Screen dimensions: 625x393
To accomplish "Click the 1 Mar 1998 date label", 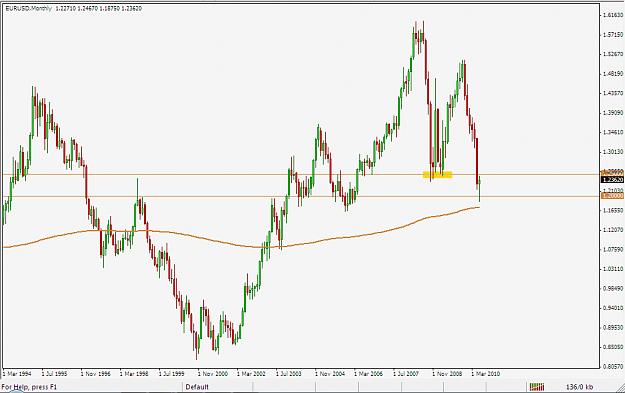I will [x=134, y=374].
